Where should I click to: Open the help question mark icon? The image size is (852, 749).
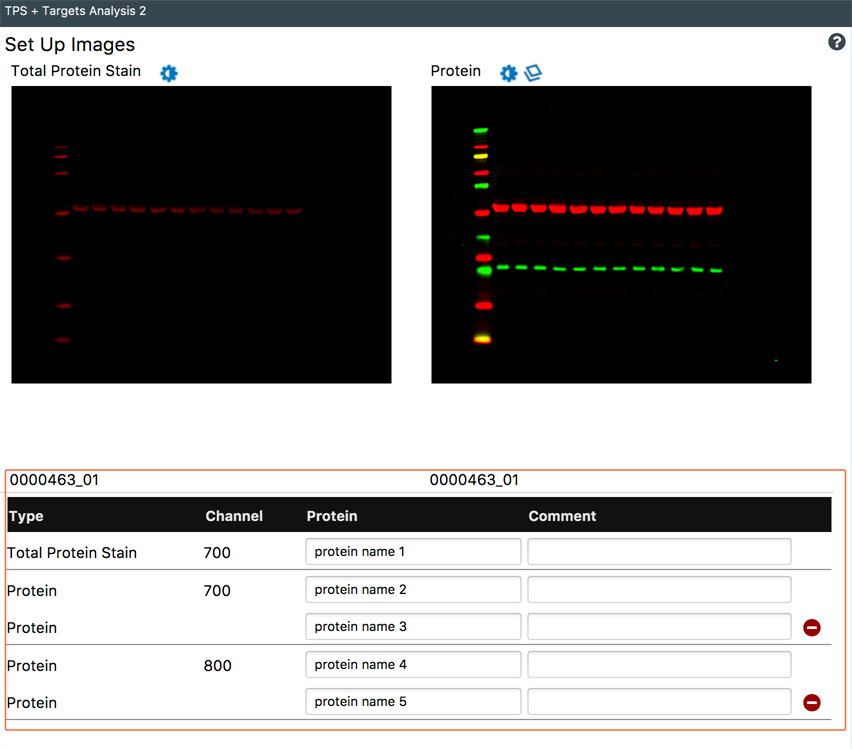[837, 42]
